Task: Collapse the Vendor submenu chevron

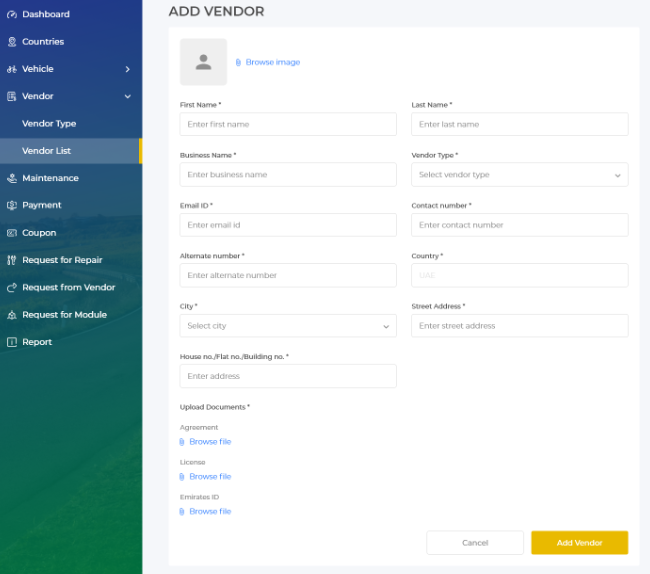Action: [128, 97]
